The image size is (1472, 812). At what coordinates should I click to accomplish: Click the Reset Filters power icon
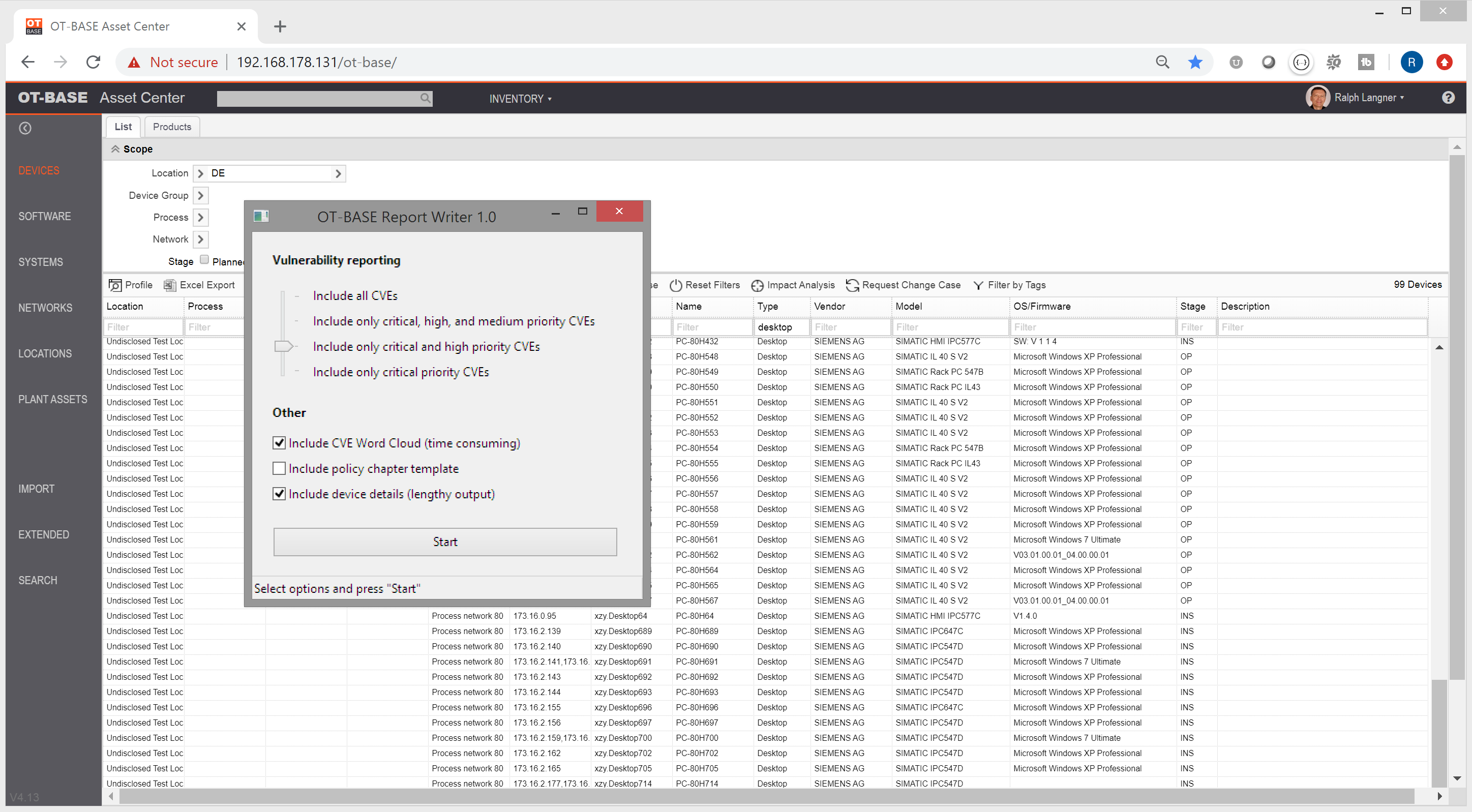[x=675, y=285]
